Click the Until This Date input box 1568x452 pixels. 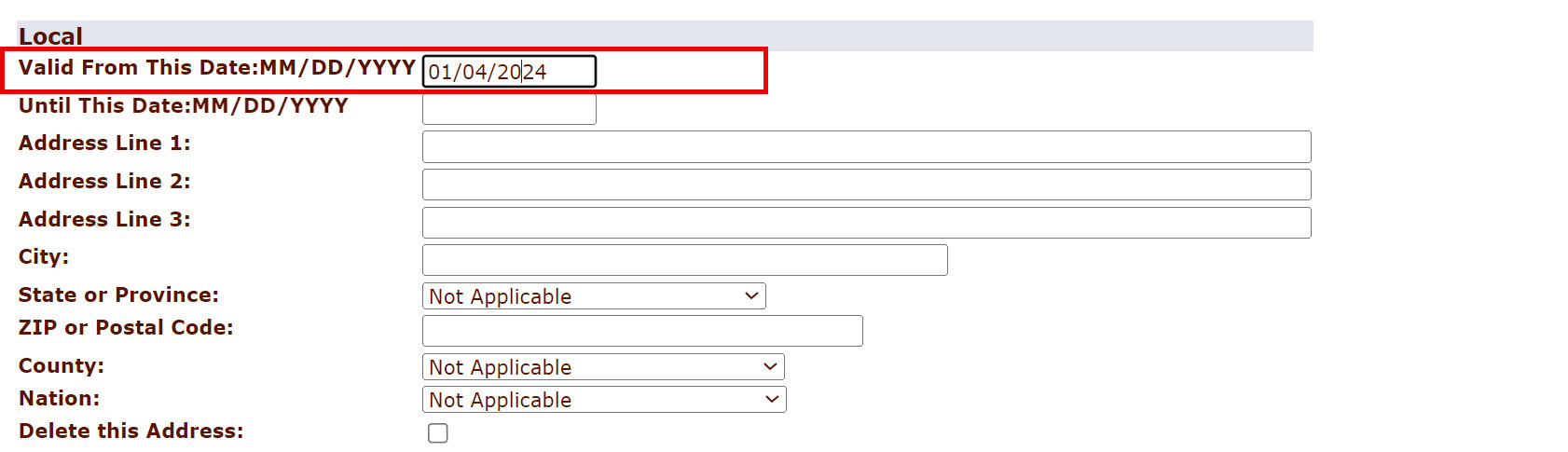click(x=509, y=109)
